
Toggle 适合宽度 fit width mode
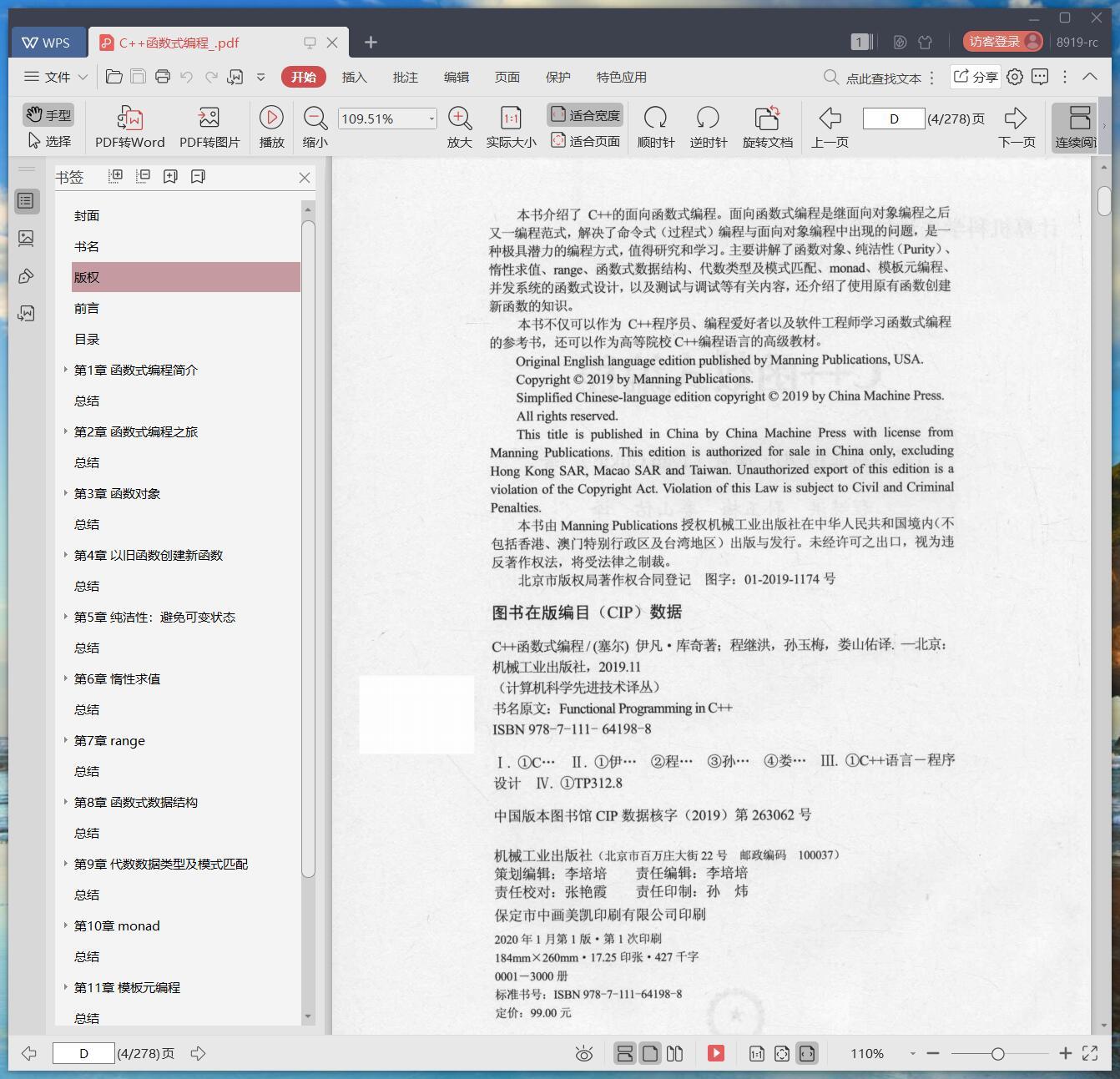(586, 115)
